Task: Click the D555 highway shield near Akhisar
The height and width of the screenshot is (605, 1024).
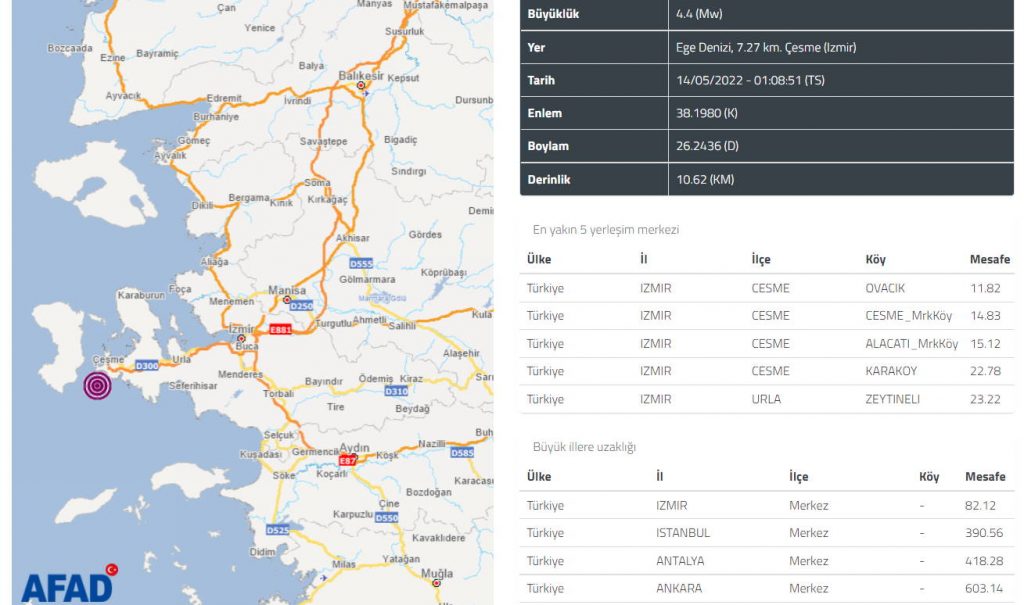Action: point(361,263)
